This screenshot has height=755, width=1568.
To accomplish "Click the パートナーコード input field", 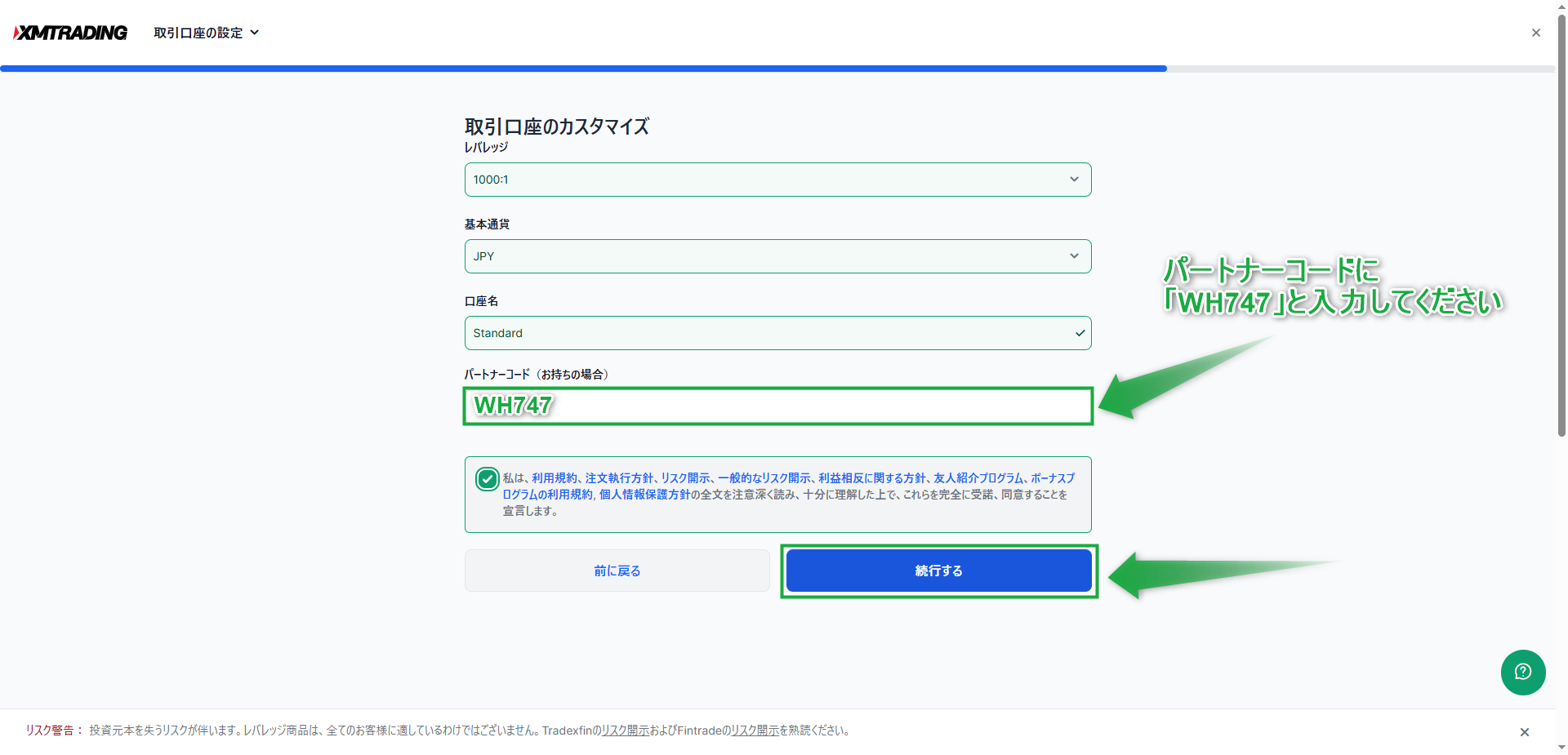I will click(x=777, y=406).
